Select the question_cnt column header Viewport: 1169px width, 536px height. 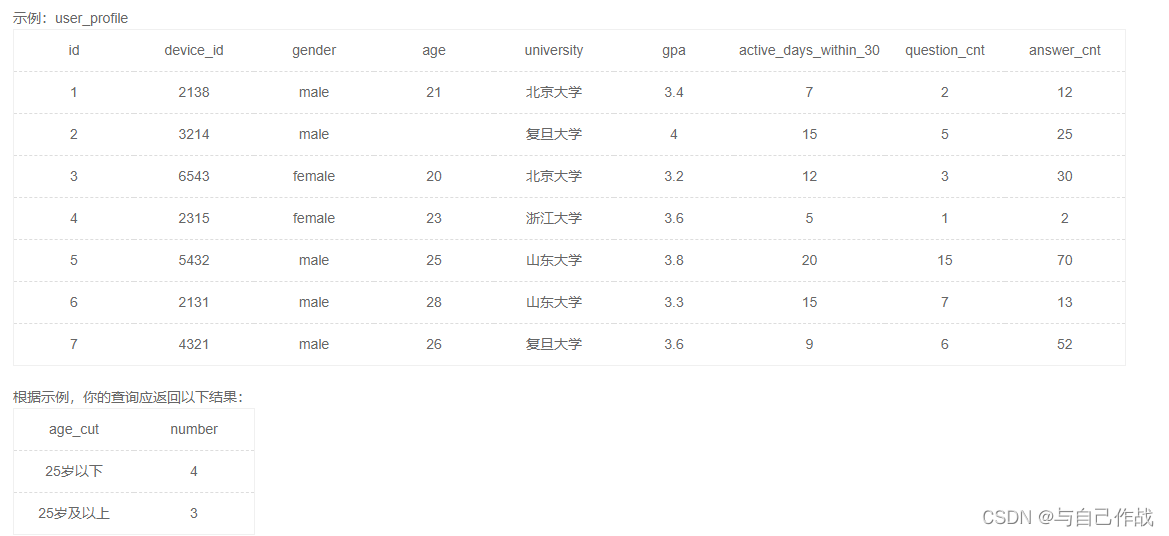(x=945, y=50)
